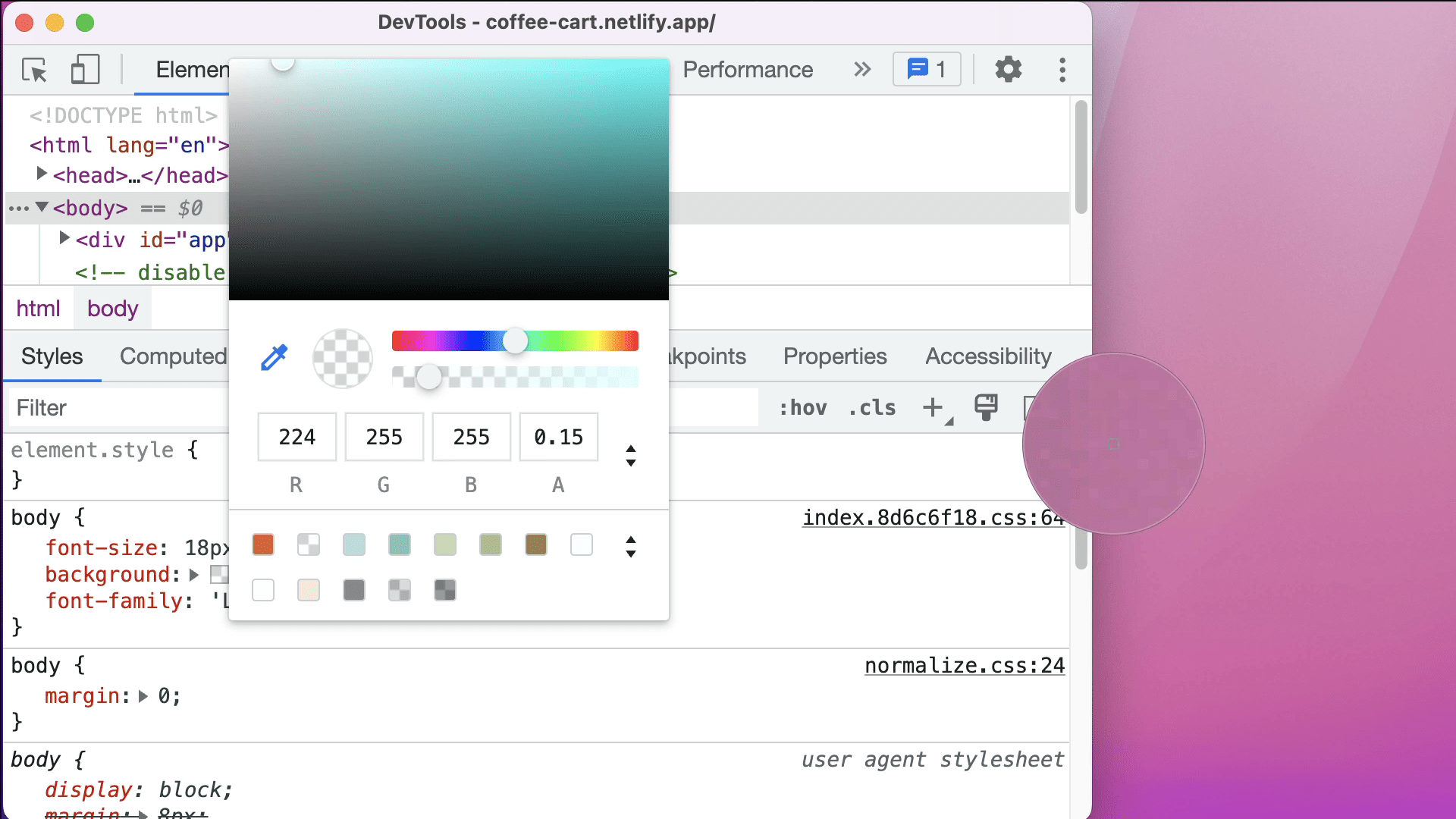
Task: Click the color value stepper up arrow
Action: pos(632,449)
